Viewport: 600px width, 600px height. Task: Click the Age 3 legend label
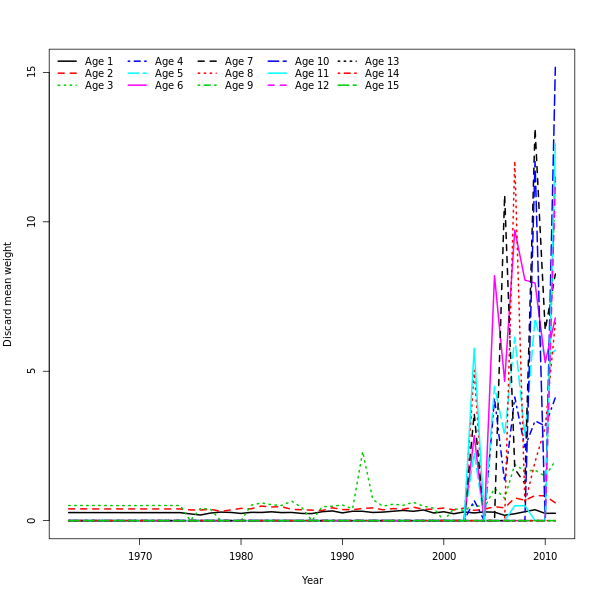click(x=99, y=86)
